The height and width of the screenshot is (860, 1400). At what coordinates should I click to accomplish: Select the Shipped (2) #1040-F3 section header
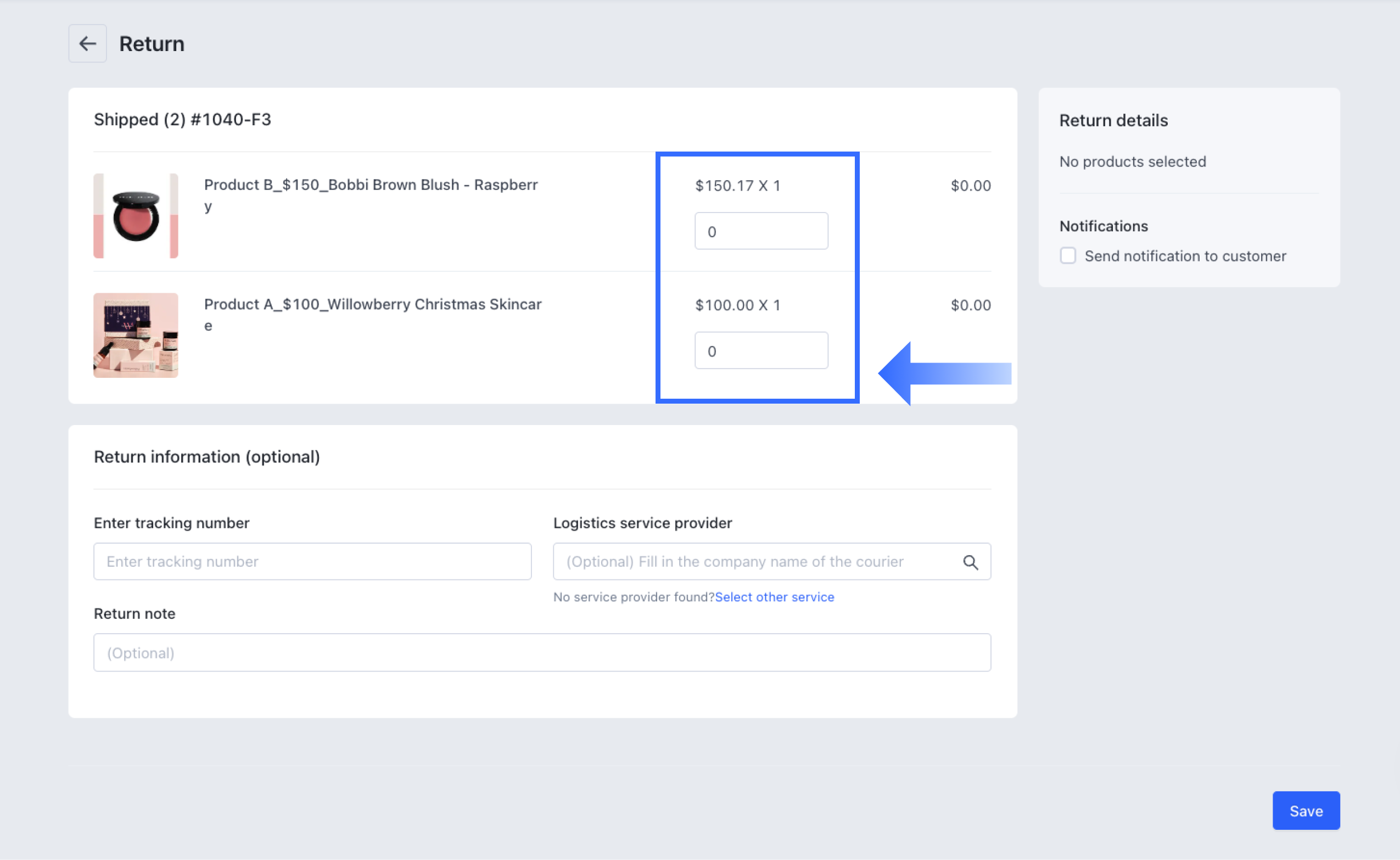[x=182, y=120]
